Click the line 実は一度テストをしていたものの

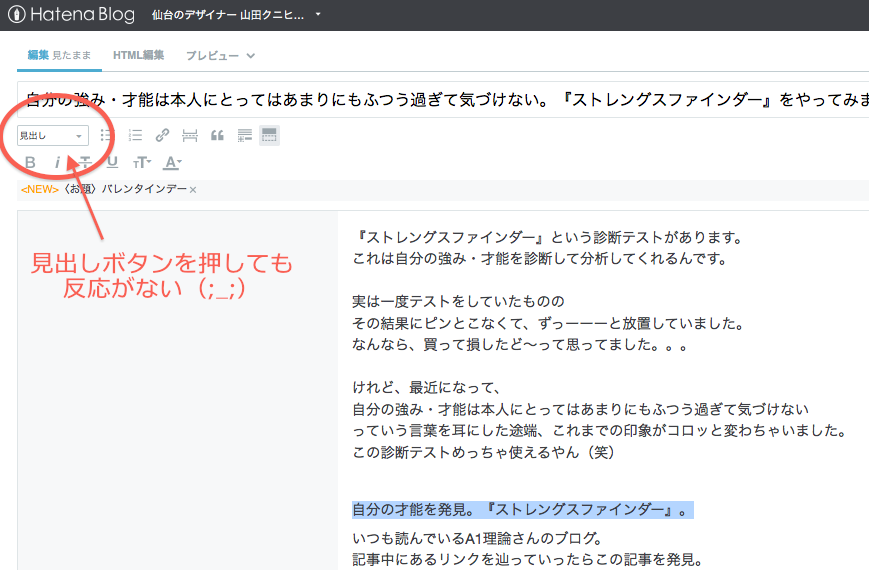[x=458, y=302]
